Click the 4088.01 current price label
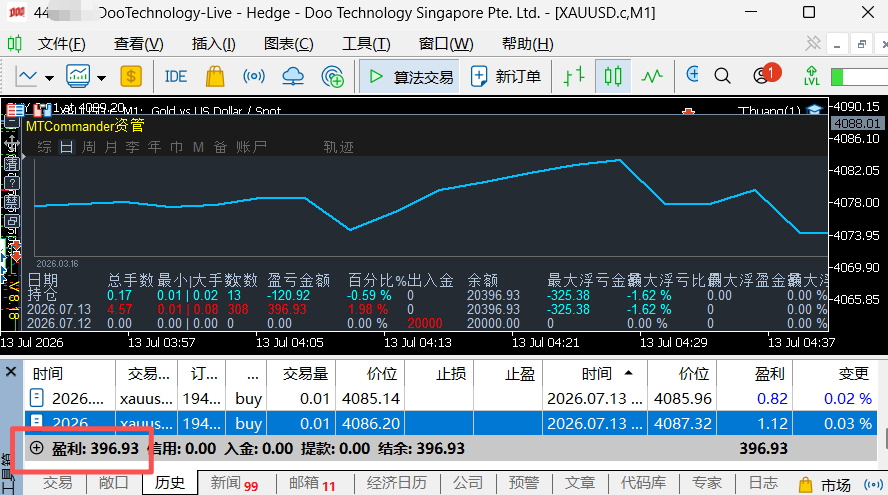888x495 pixels. coord(857,123)
